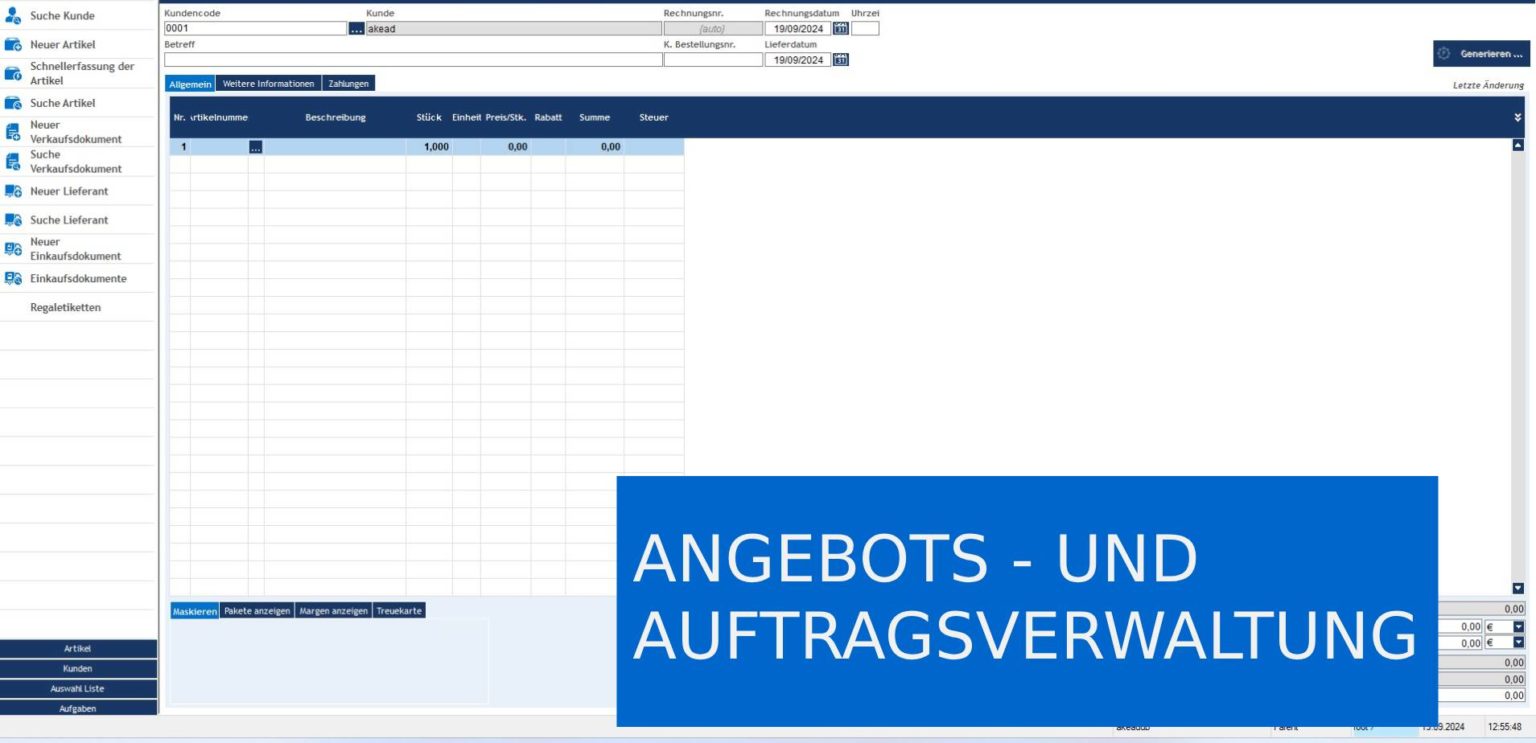The image size is (1536, 743).
Task: Create Neuer Einkaufsdokument from sidebar
Action: (78, 249)
